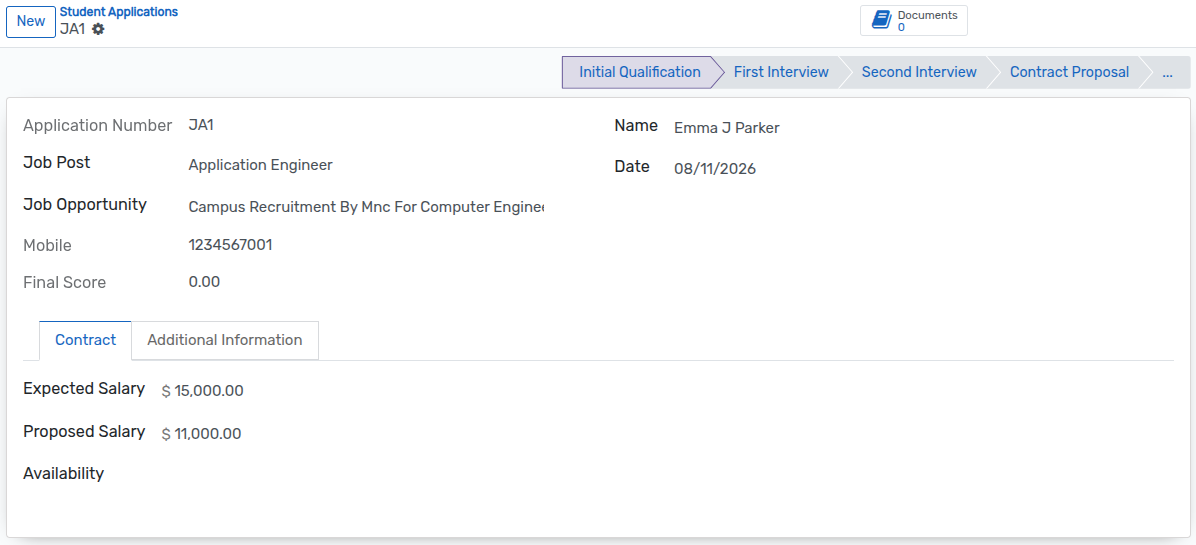Screen dimensions: 1196x545
Task: Edit Expected Salary $ 15,000.00
Action: 203,391
